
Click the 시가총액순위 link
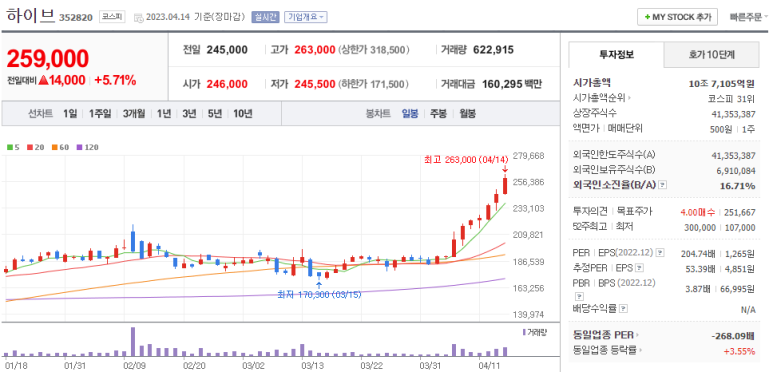[x=599, y=99]
